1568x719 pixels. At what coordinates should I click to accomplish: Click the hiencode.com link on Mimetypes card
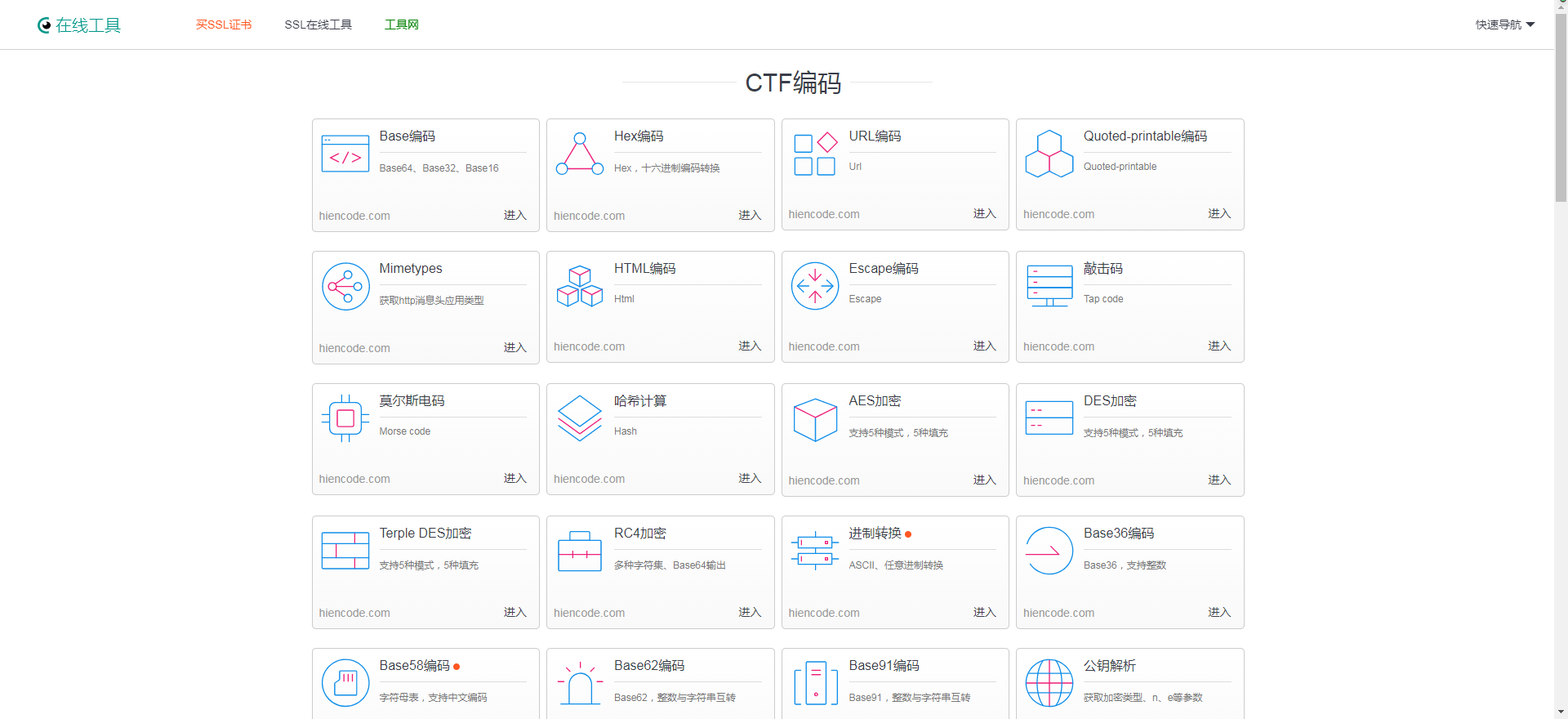pyautogui.click(x=354, y=348)
